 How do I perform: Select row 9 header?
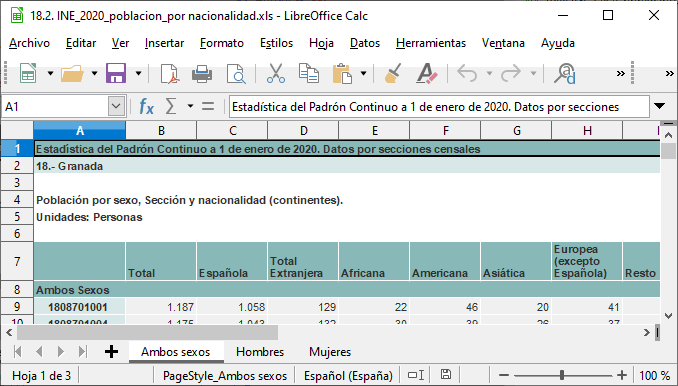(x=17, y=306)
